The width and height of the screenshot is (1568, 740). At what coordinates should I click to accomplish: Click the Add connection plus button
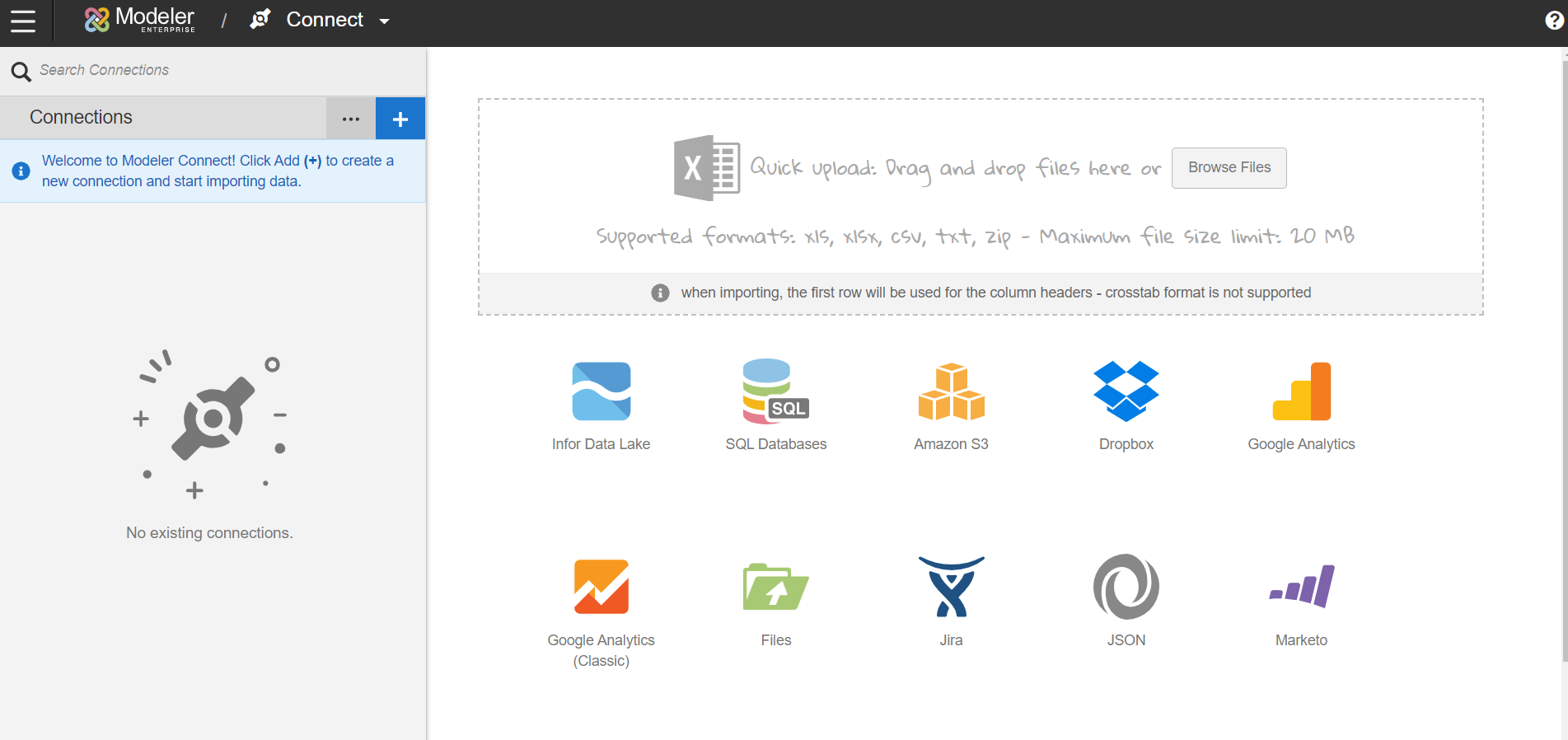pos(400,119)
